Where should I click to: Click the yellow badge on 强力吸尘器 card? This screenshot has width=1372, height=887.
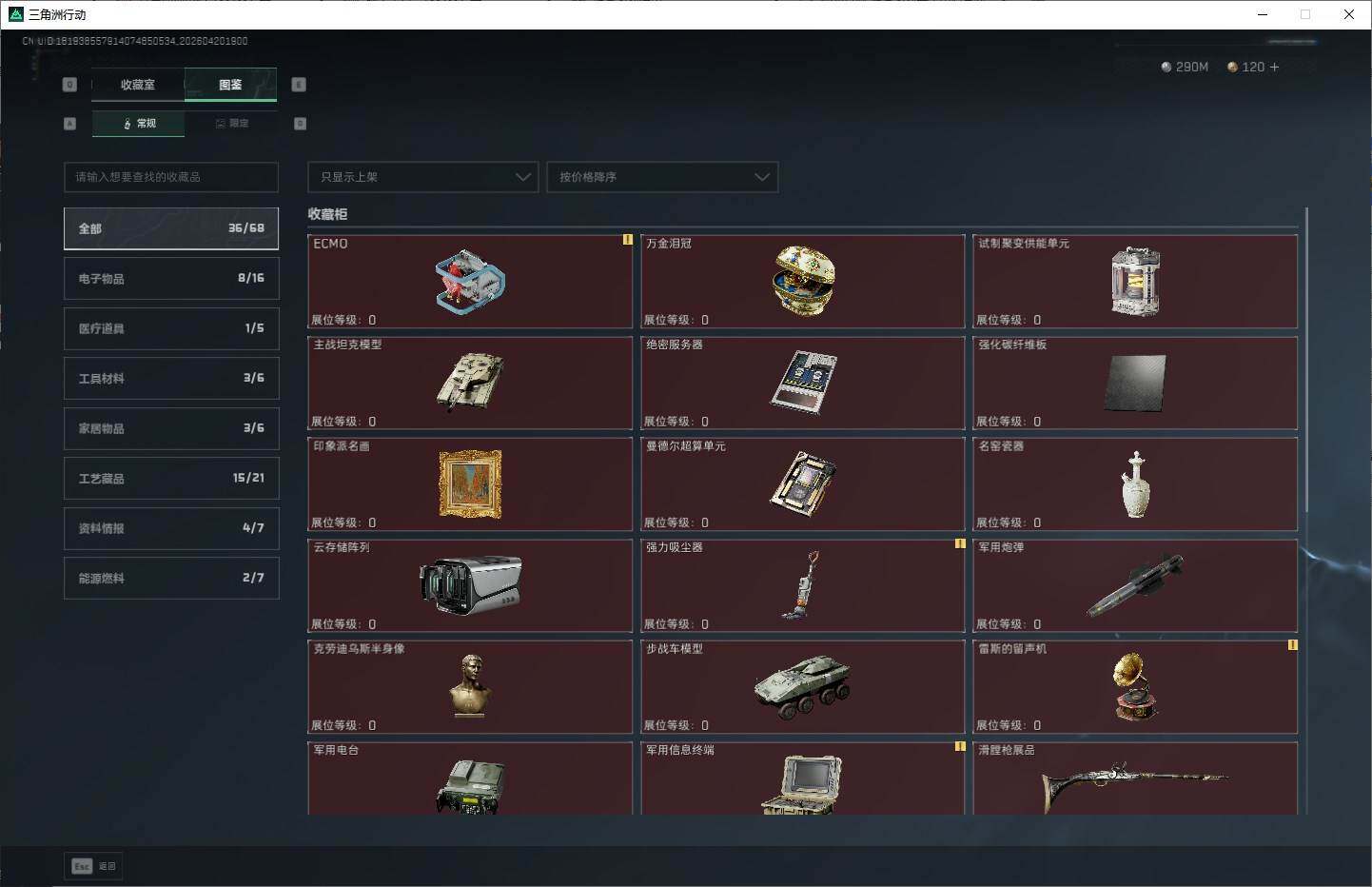pyautogui.click(x=960, y=543)
